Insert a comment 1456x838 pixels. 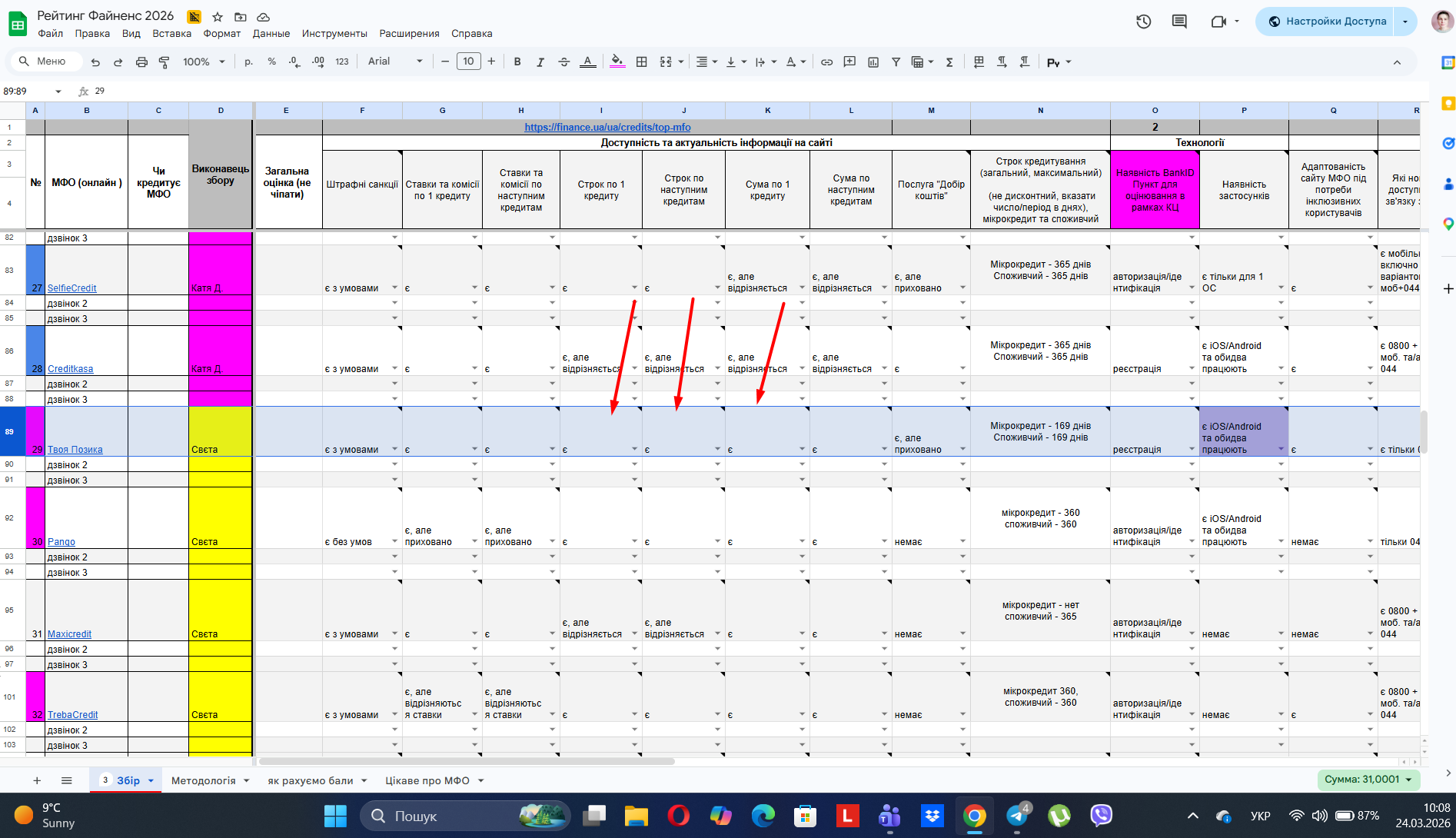pyautogui.click(x=849, y=62)
